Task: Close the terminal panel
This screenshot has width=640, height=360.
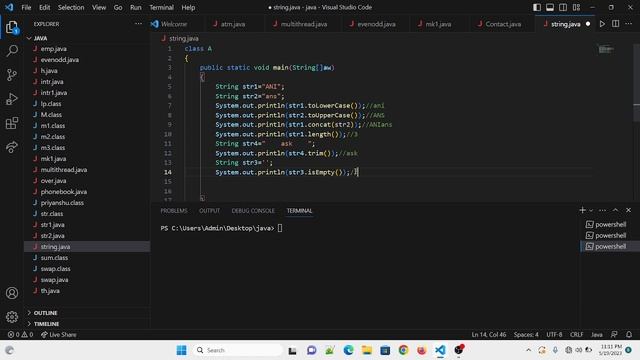Action: 629,210
